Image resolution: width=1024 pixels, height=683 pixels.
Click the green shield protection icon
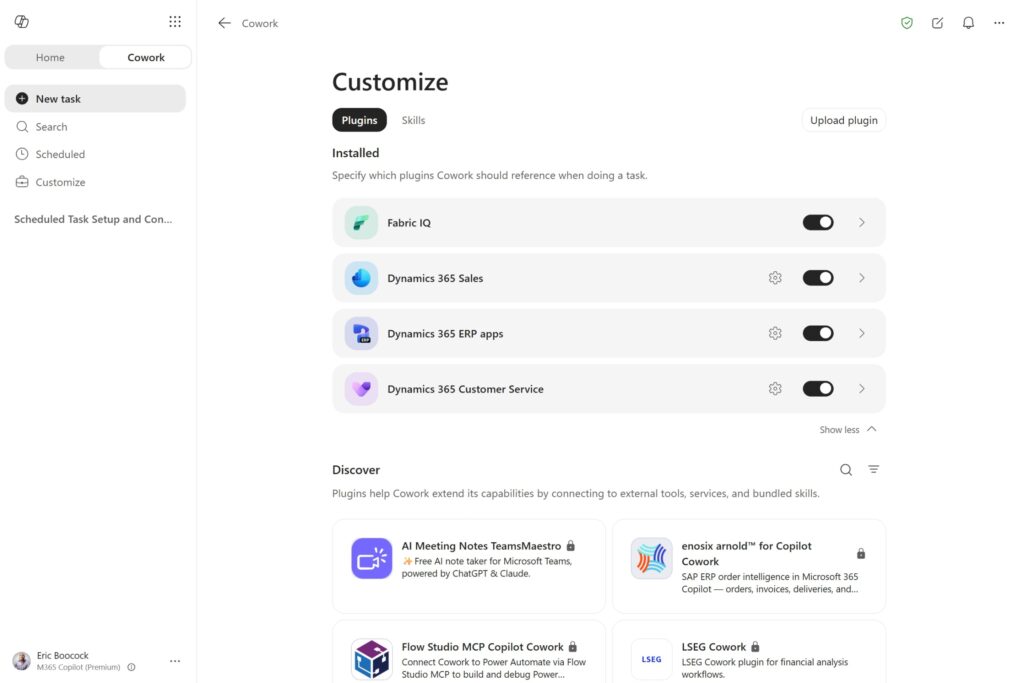click(906, 23)
